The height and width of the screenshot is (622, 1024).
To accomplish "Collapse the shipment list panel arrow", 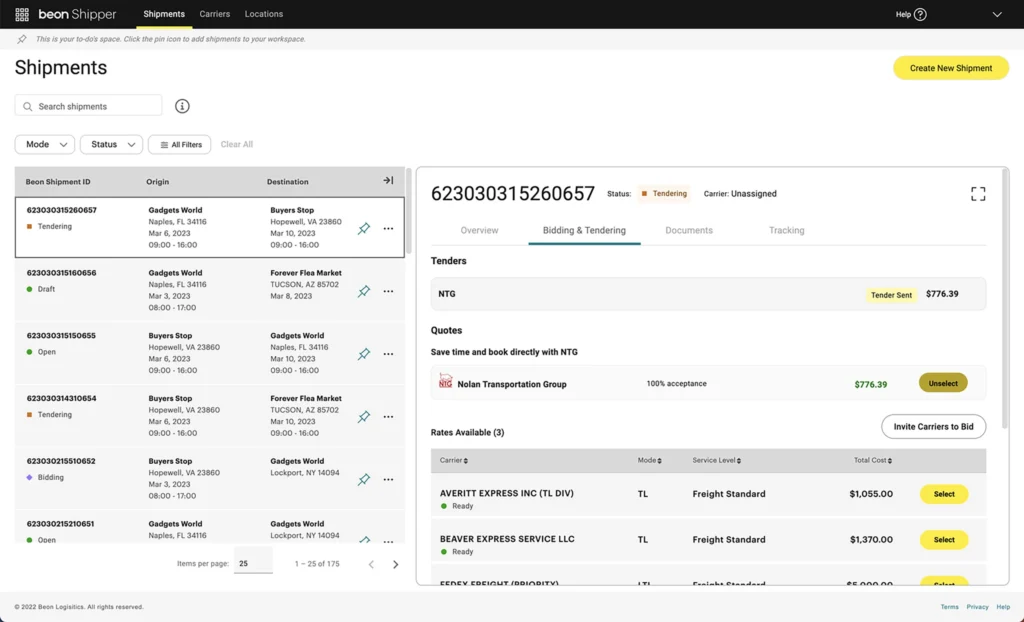I will pos(388,180).
